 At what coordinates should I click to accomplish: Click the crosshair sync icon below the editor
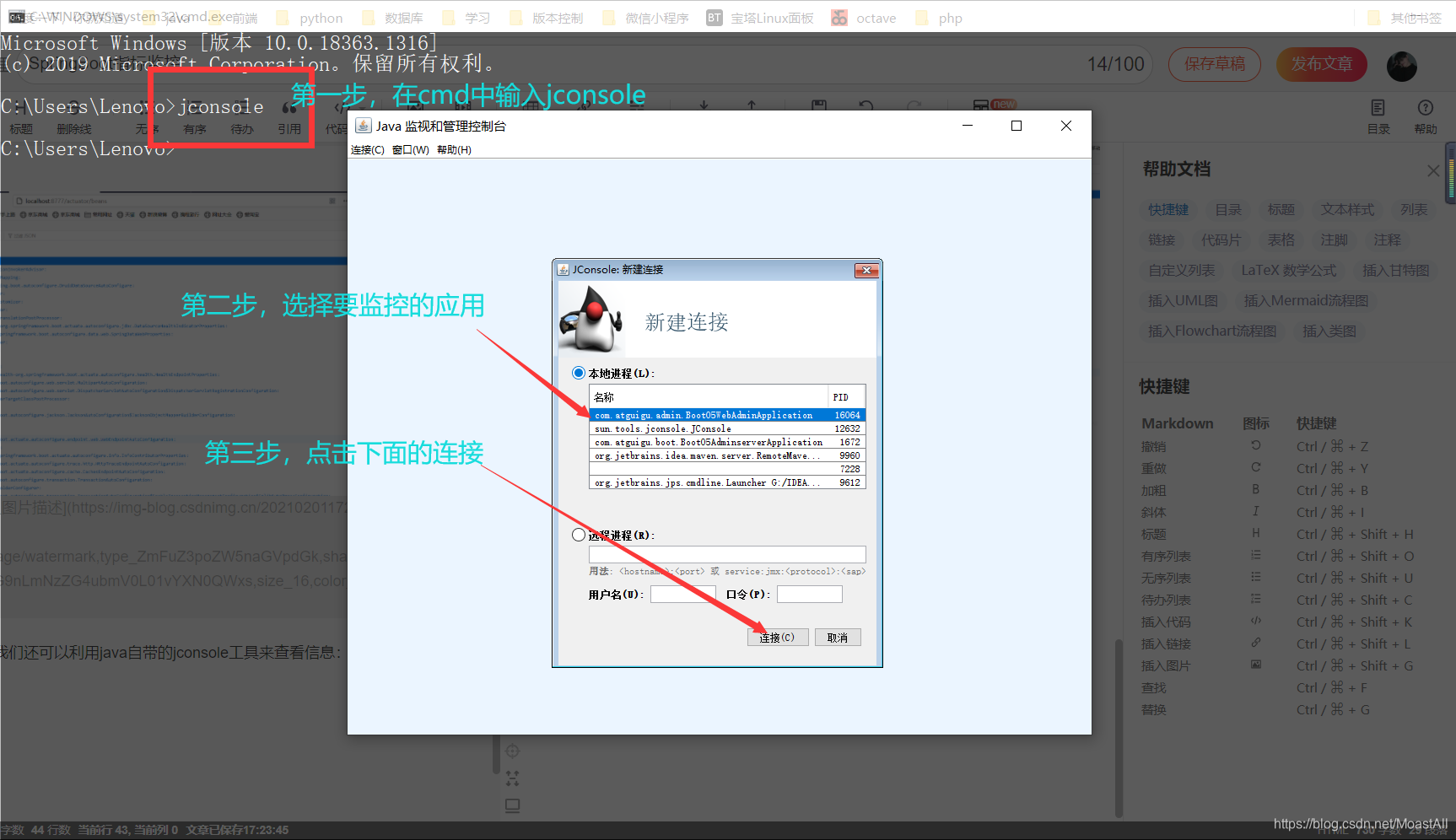[x=512, y=751]
